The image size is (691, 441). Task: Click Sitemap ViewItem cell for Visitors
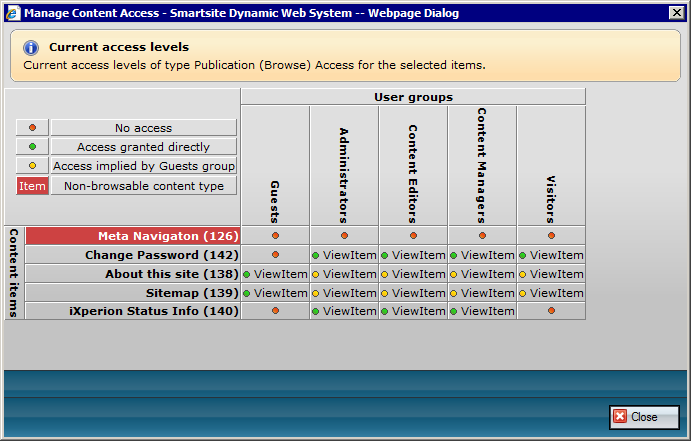coord(551,293)
